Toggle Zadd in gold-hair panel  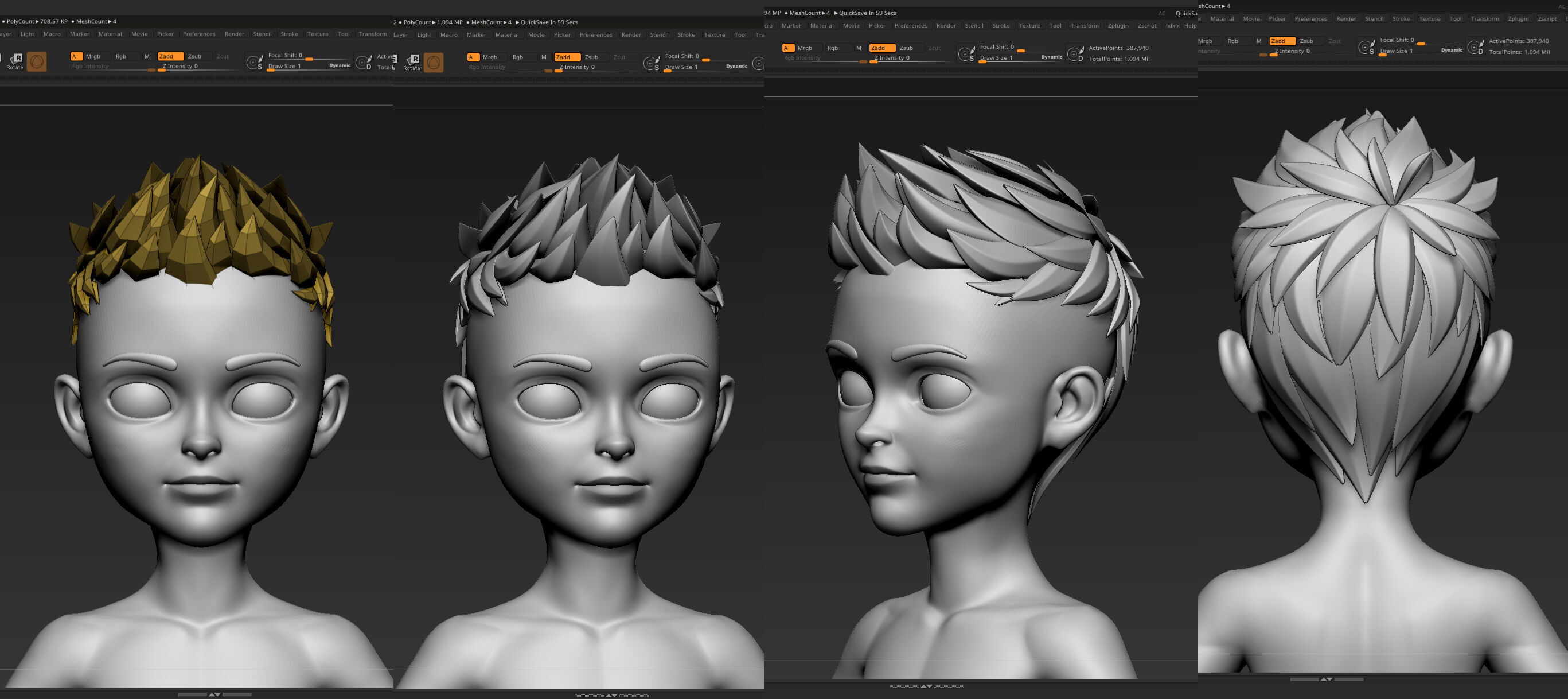point(170,56)
